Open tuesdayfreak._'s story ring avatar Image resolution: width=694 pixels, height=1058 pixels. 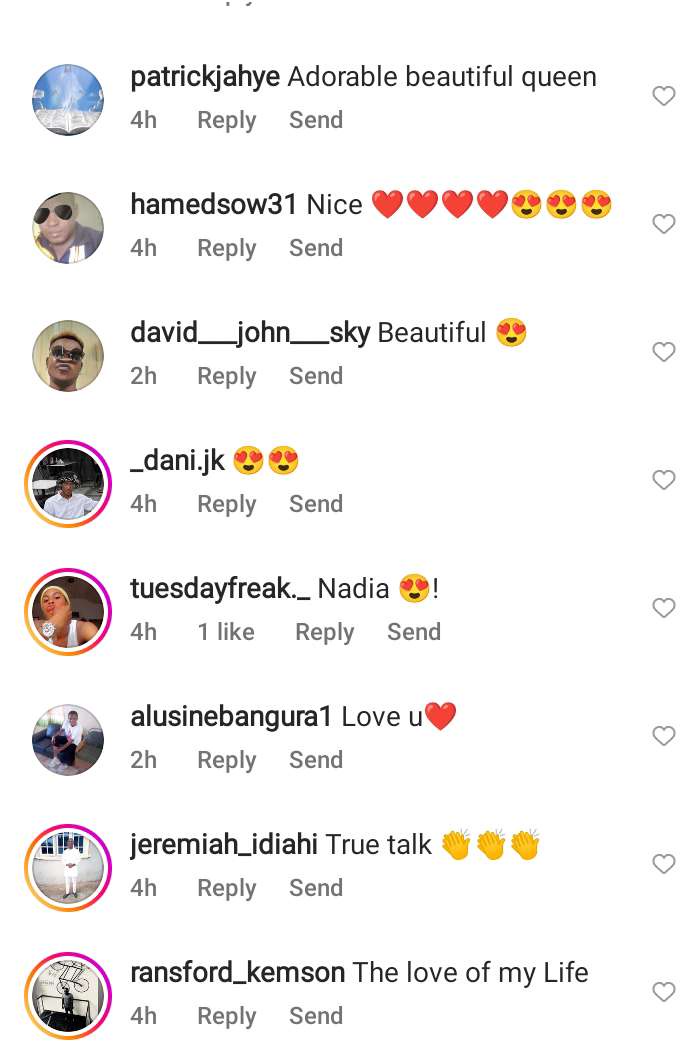[68, 612]
